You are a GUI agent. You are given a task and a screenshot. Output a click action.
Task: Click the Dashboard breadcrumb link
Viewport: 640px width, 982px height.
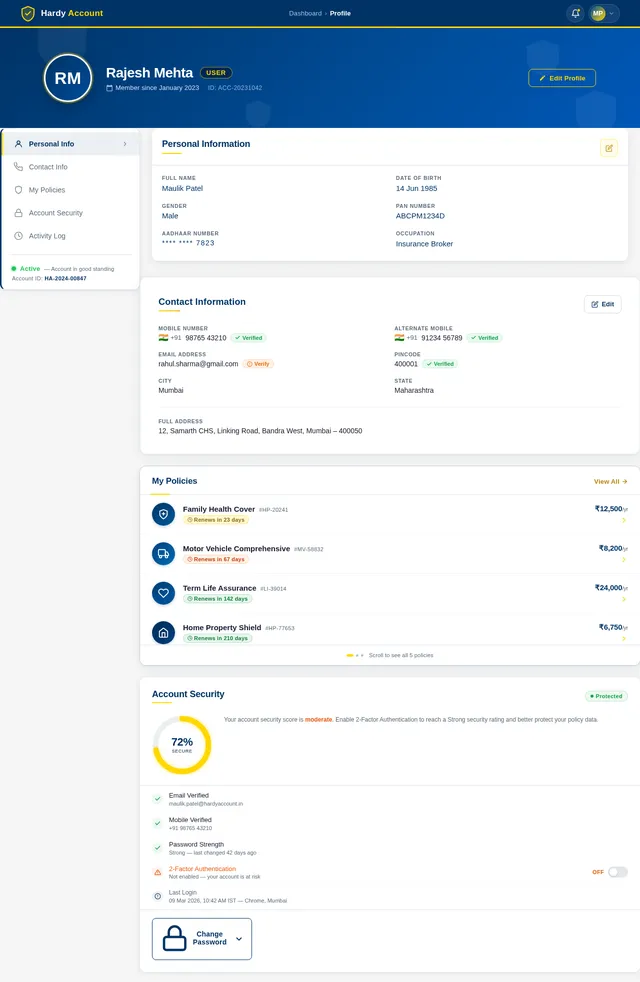(305, 13)
